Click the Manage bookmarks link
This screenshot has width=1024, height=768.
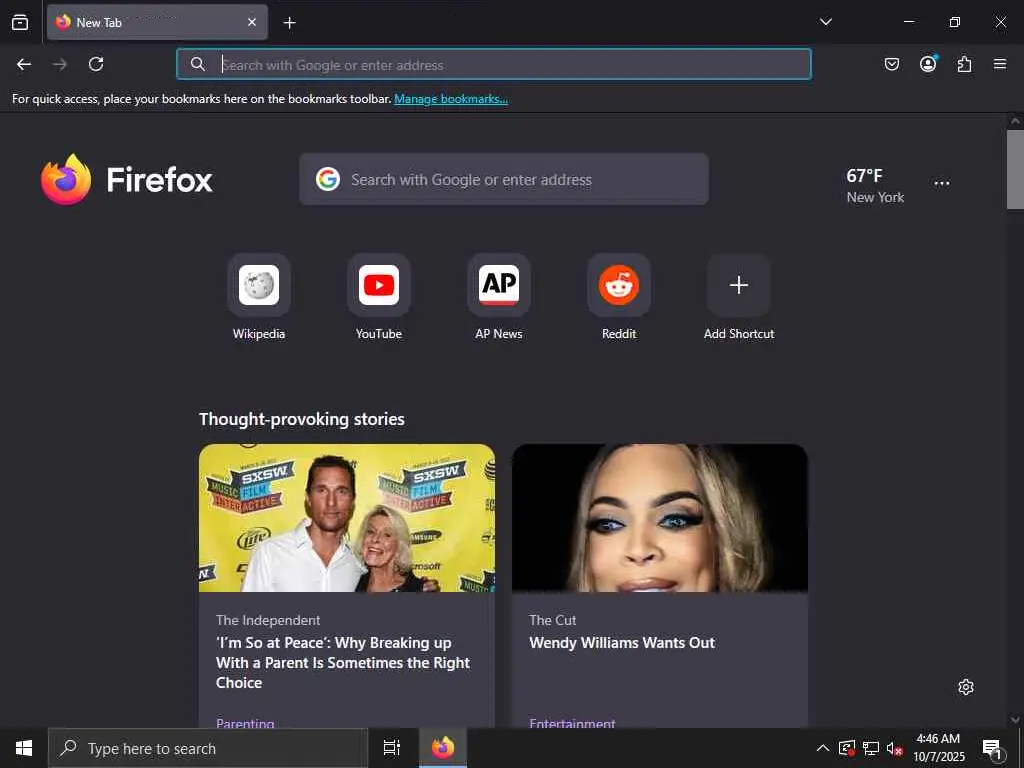(451, 99)
